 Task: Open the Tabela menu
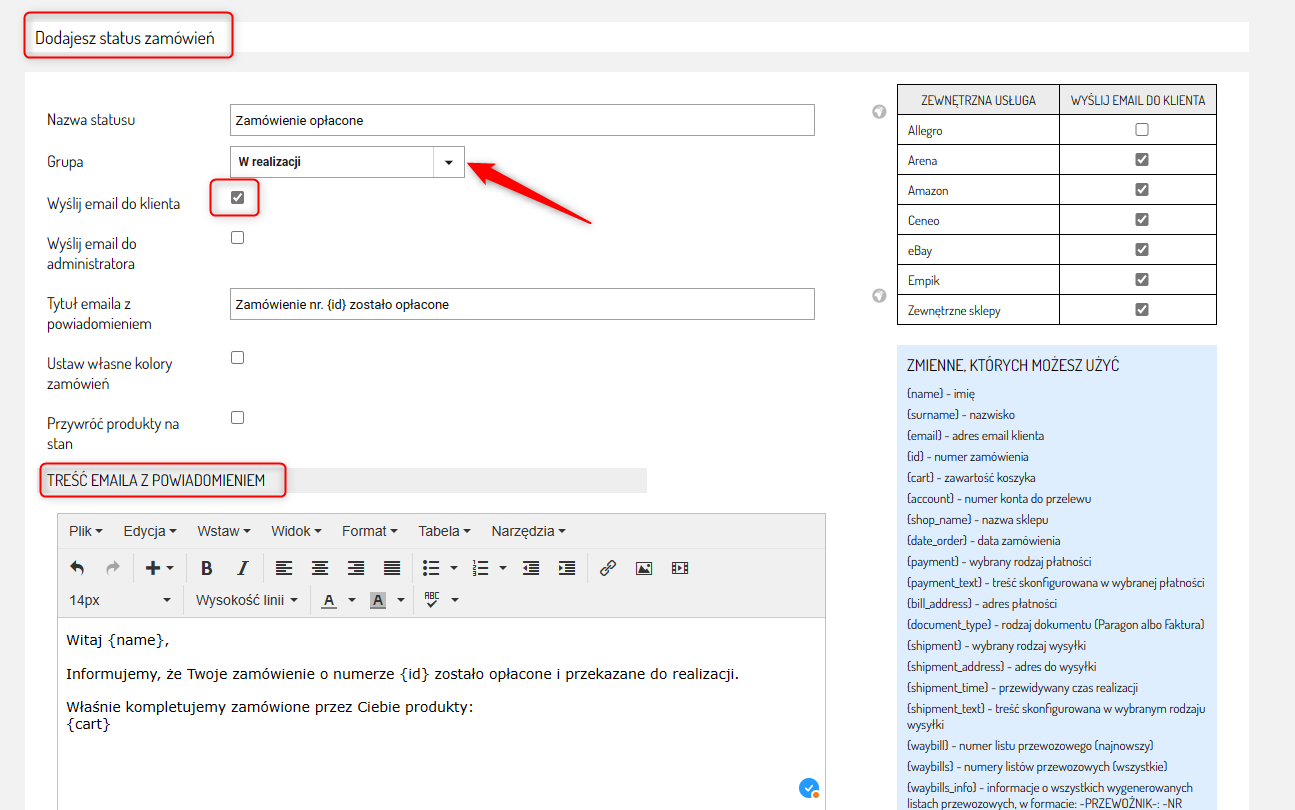444,531
